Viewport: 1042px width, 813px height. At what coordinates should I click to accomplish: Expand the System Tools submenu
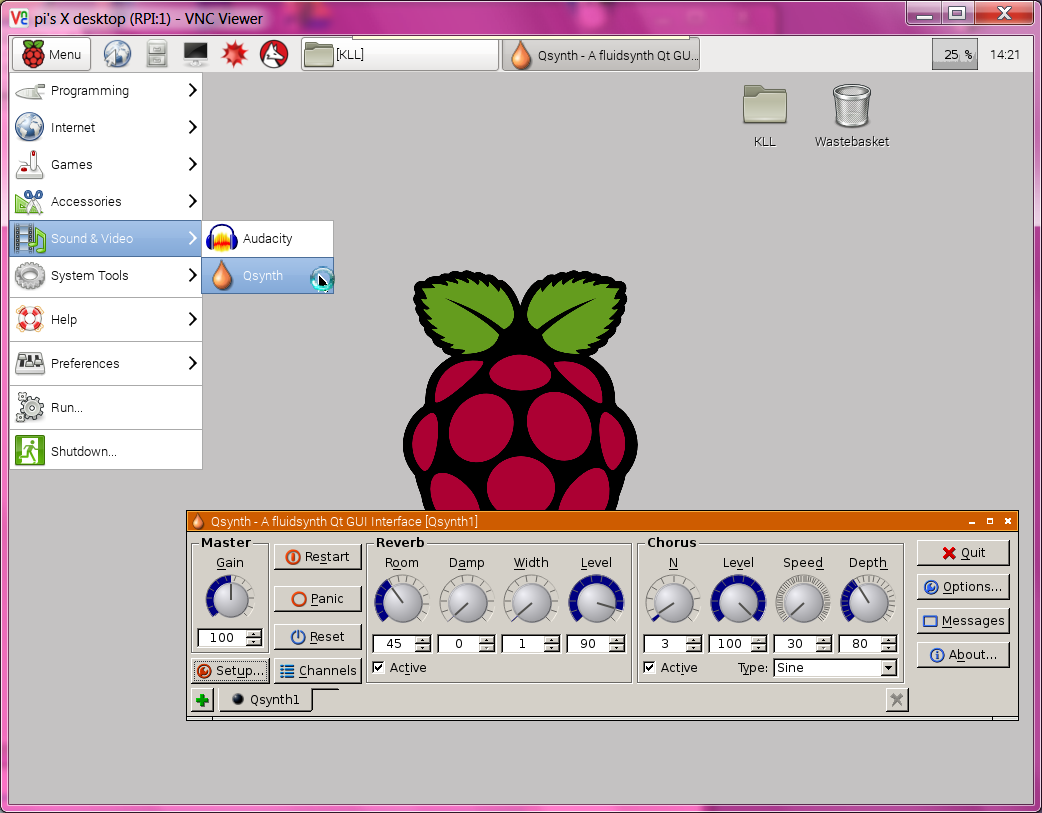106,276
